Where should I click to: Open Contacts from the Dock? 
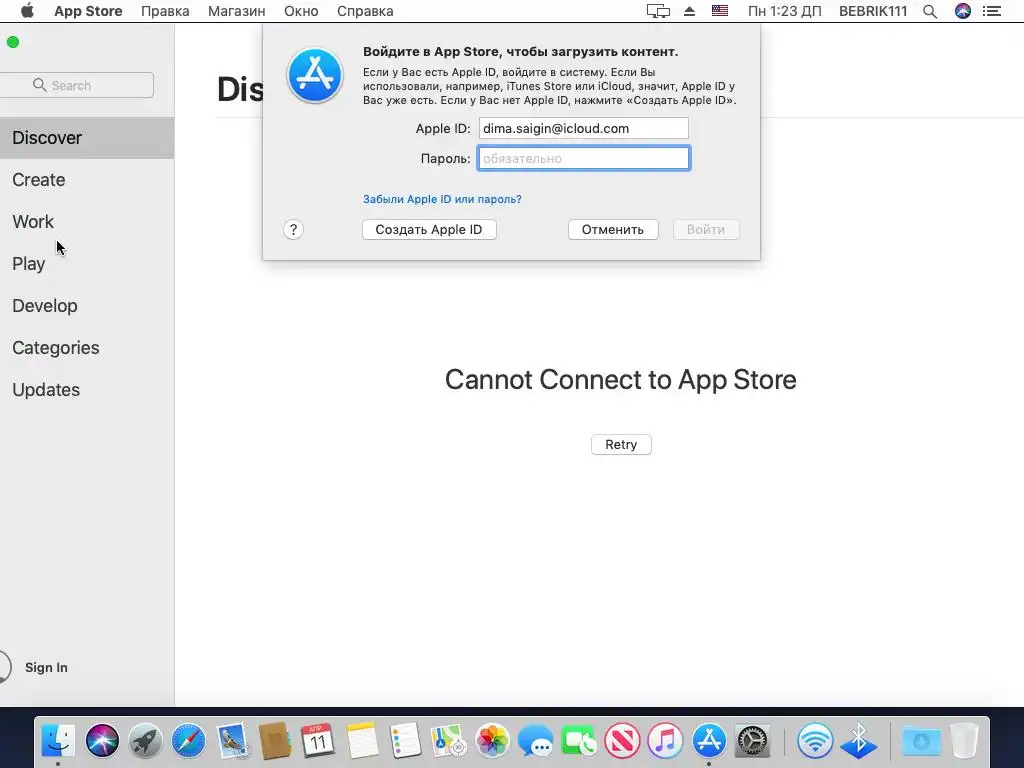275,741
